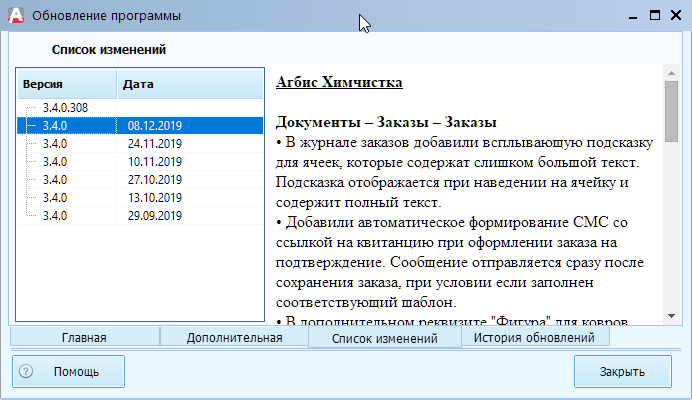Image resolution: width=692 pixels, height=400 pixels.
Task: Select the version dated 27.10.2019
Action: click(x=140, y=180)
